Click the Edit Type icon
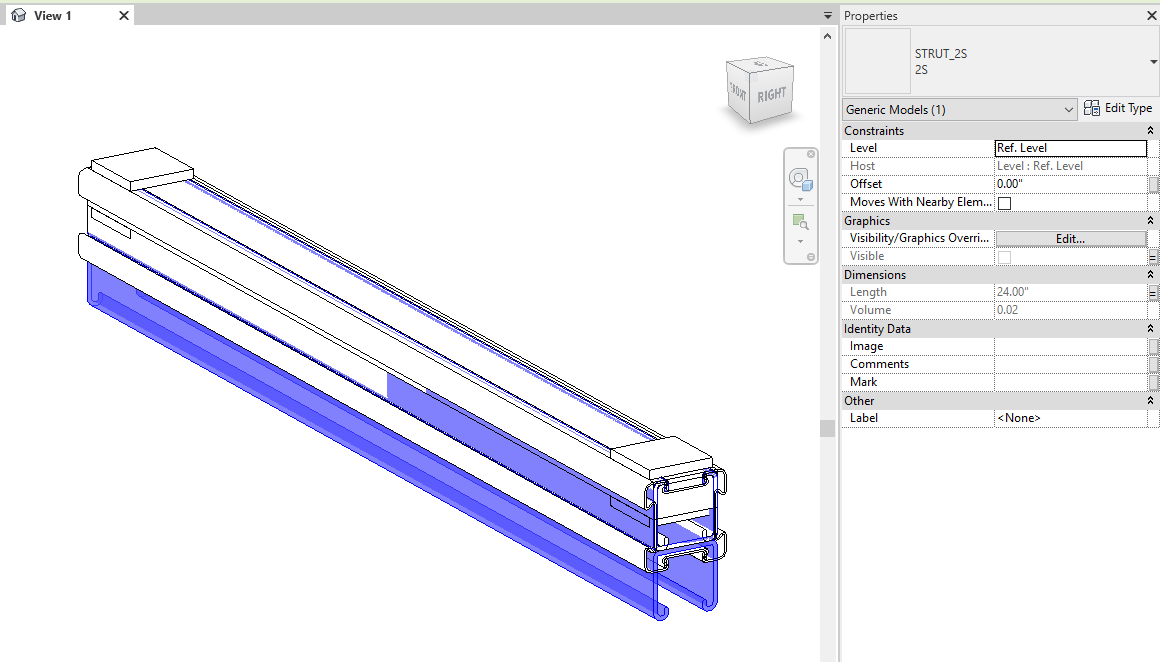 pos(1092,108)
